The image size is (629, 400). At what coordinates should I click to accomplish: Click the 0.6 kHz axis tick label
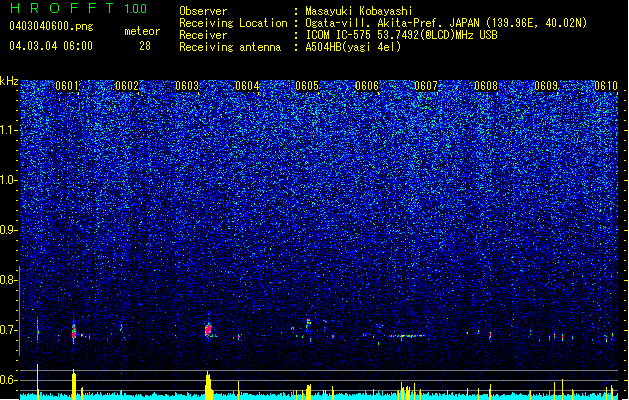(x=9, y=380)
